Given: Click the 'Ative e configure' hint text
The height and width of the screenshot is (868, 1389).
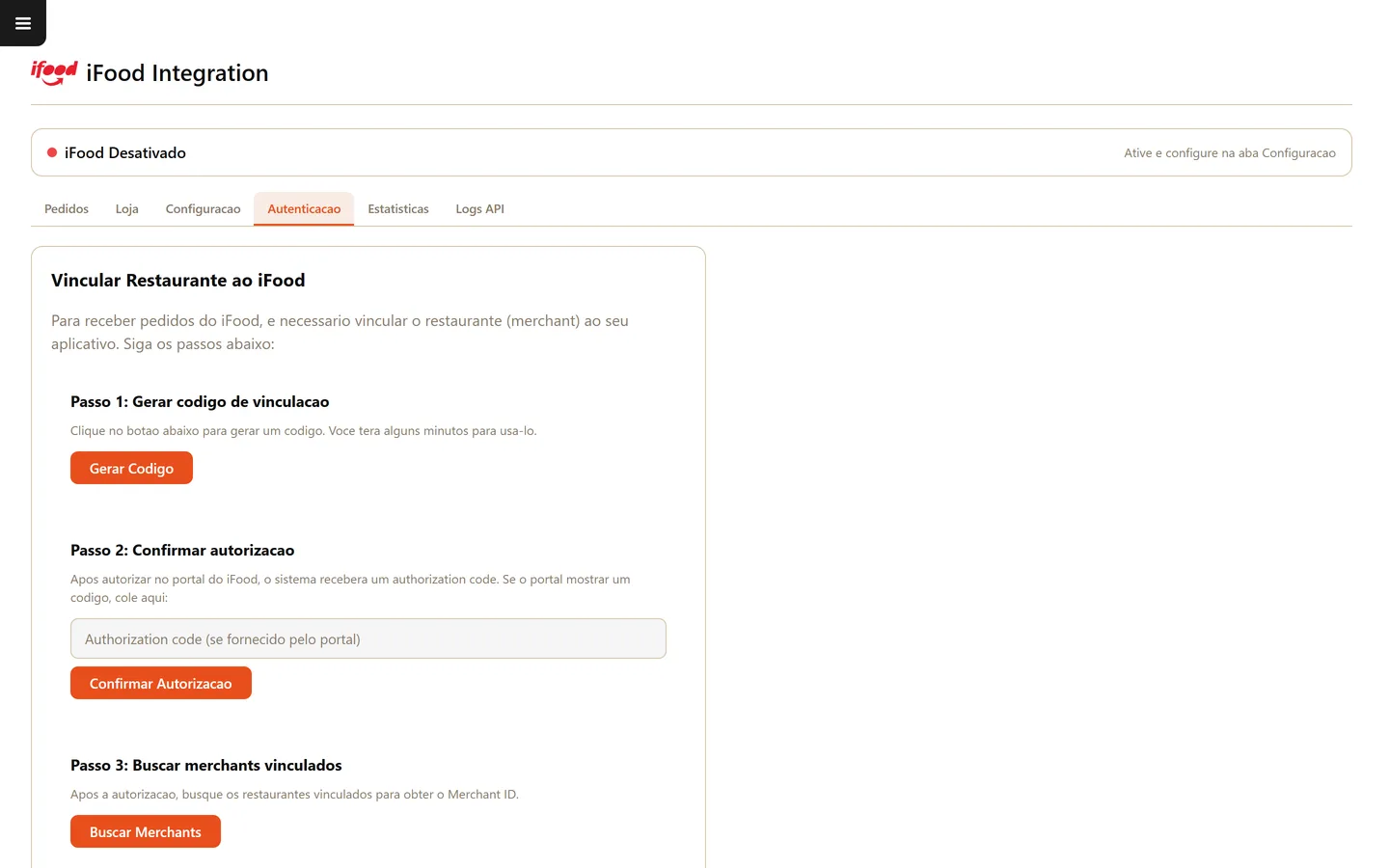Looking at the screenshot, I should (1230, 152).
